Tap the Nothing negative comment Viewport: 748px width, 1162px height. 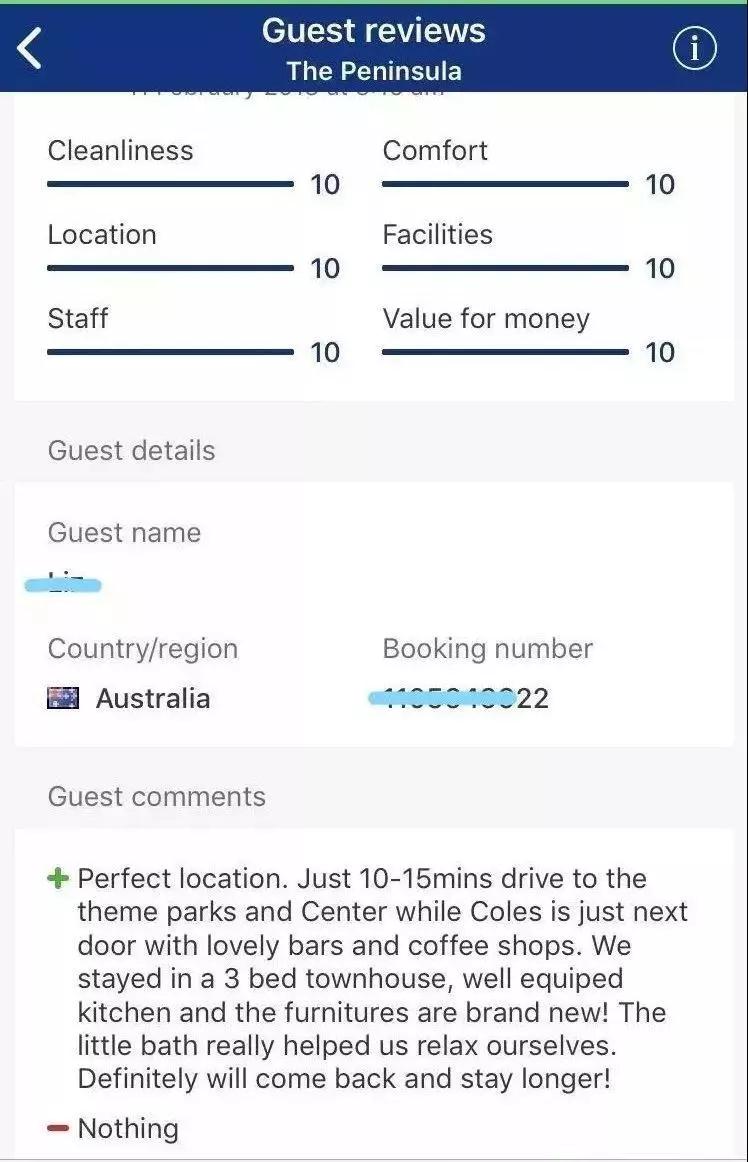tap(128, 1129)
